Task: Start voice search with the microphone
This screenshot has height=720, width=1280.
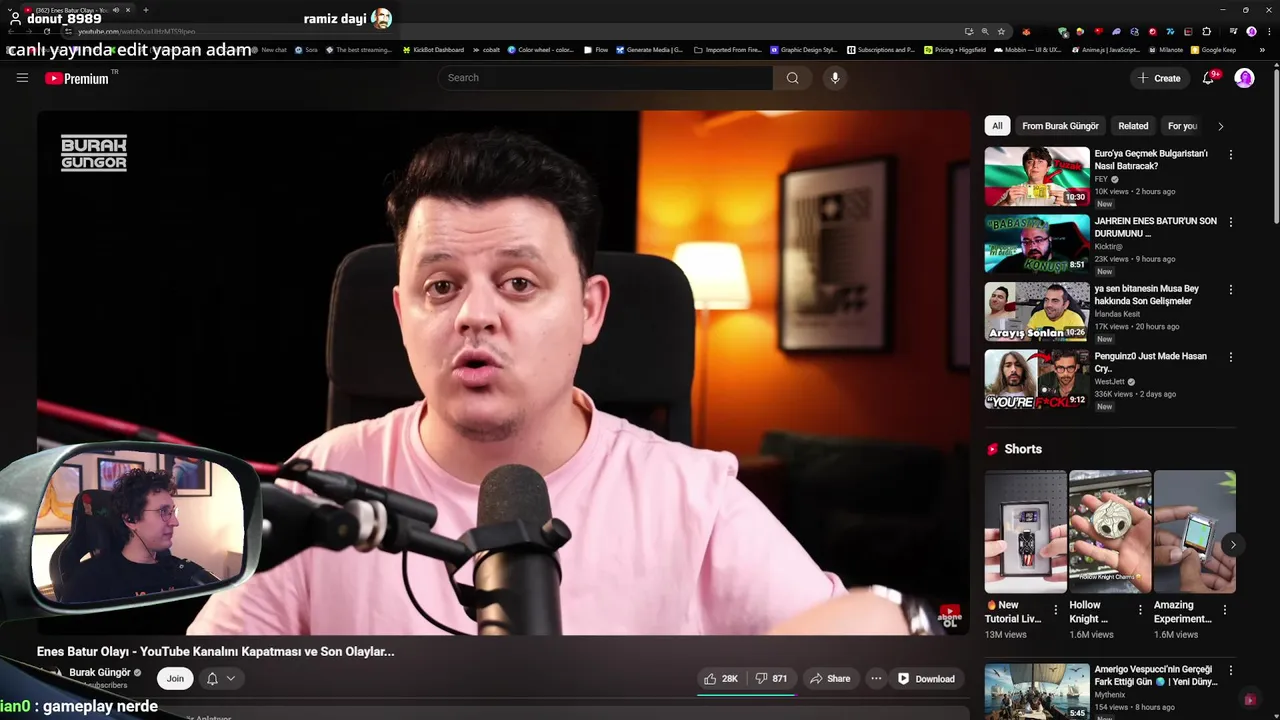Action: point(835,78)
